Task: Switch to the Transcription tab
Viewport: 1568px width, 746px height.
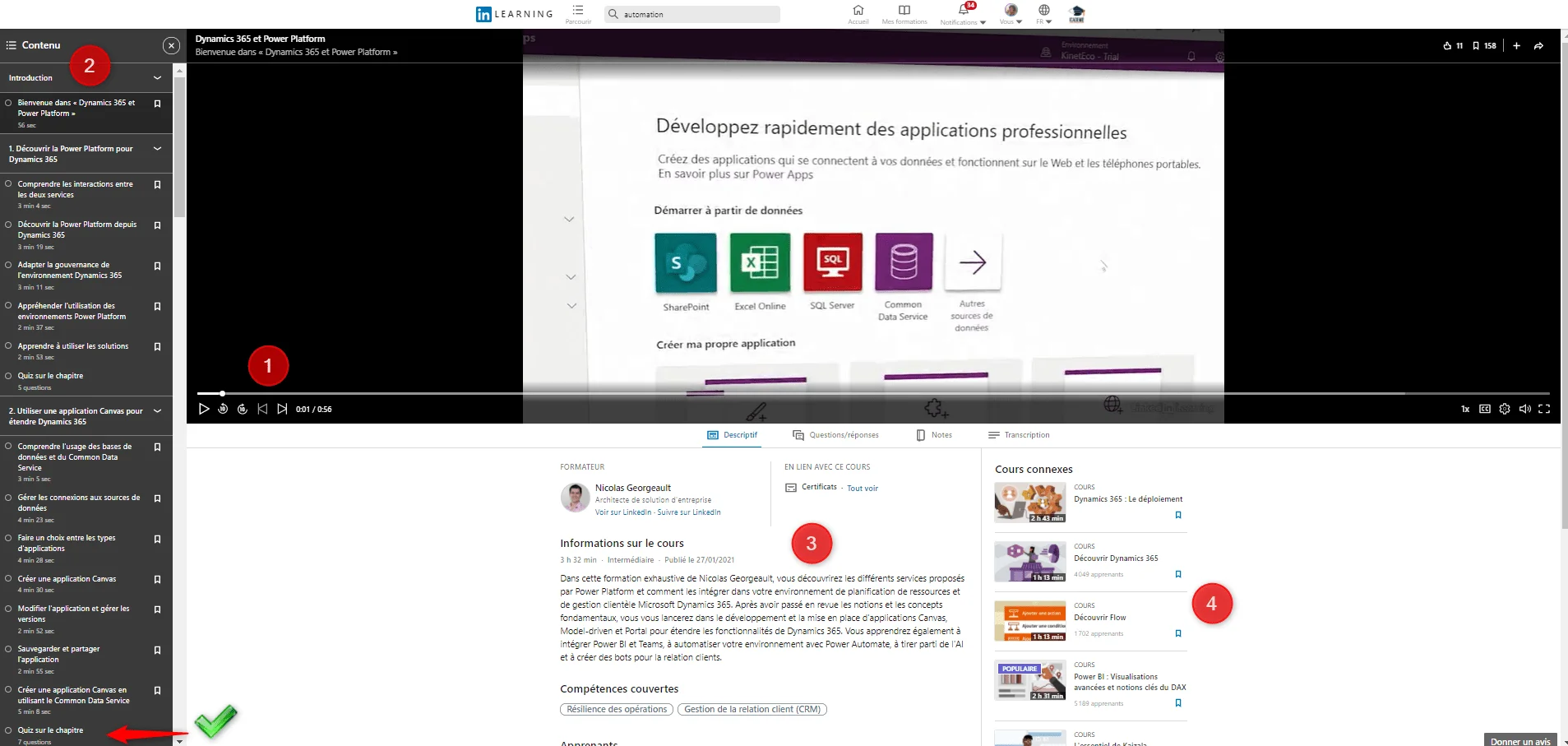Action: 1019,435
